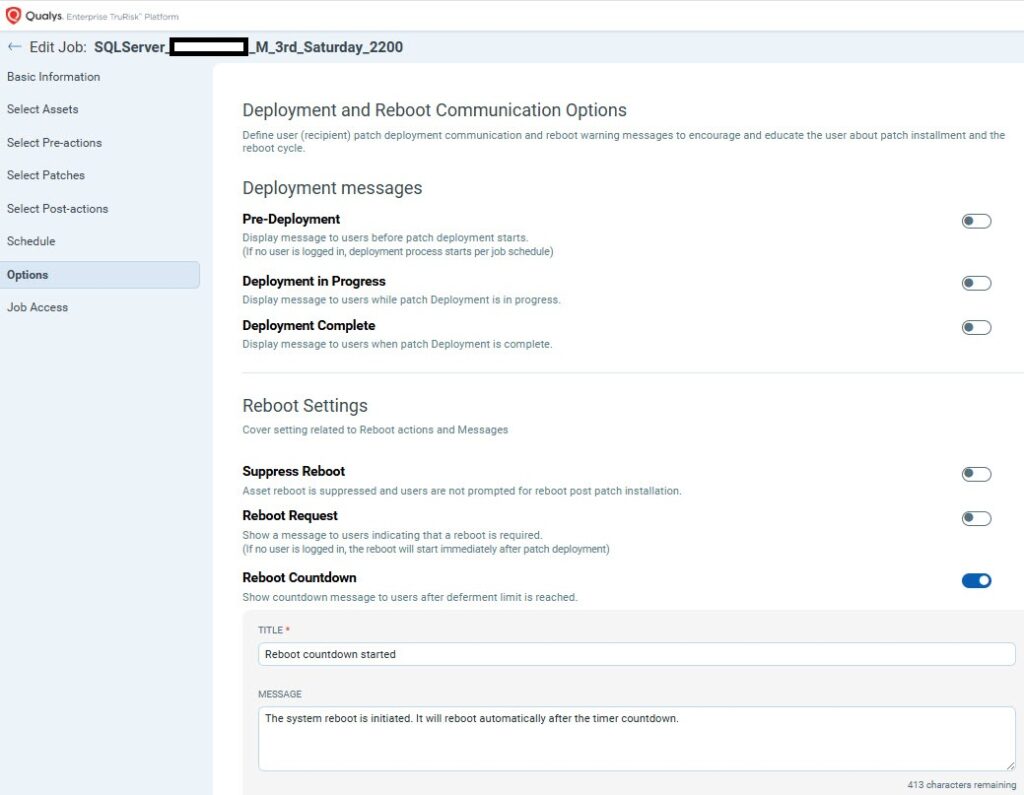
Task: Enable the Pre-Deployment message toggle
Action: click(x=976, y=221)
